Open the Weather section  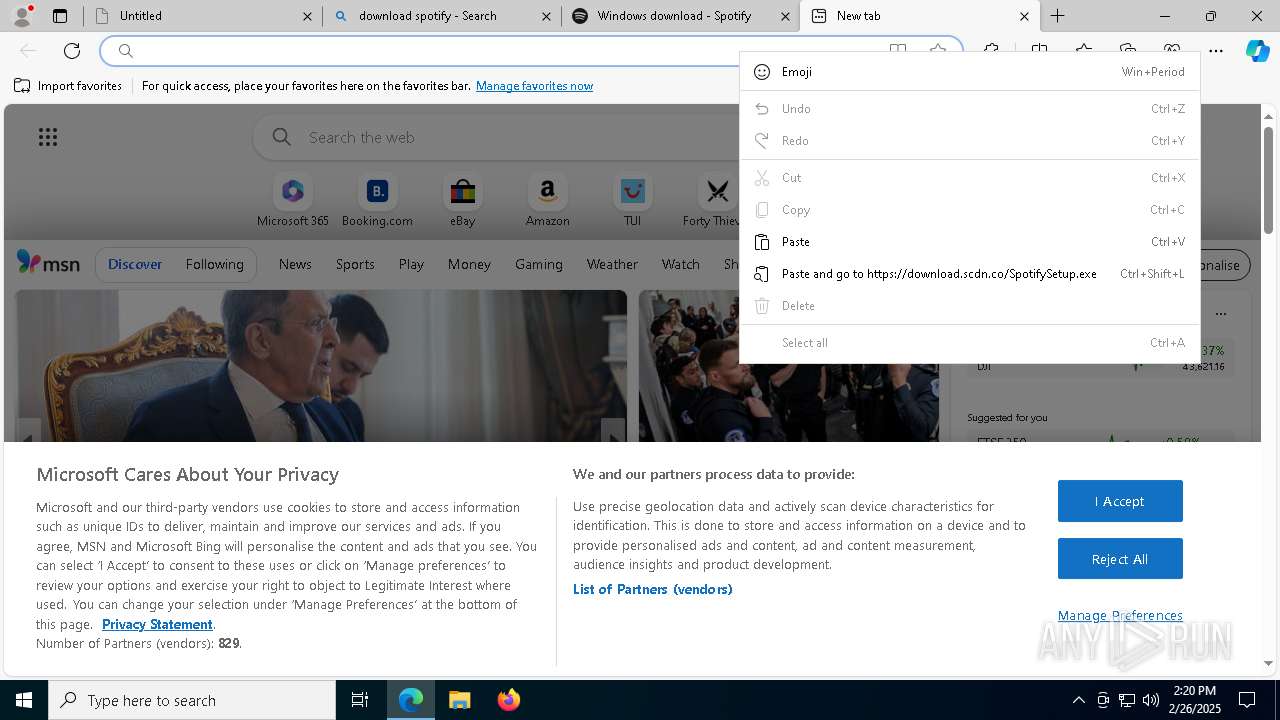[x=612, y=264]
